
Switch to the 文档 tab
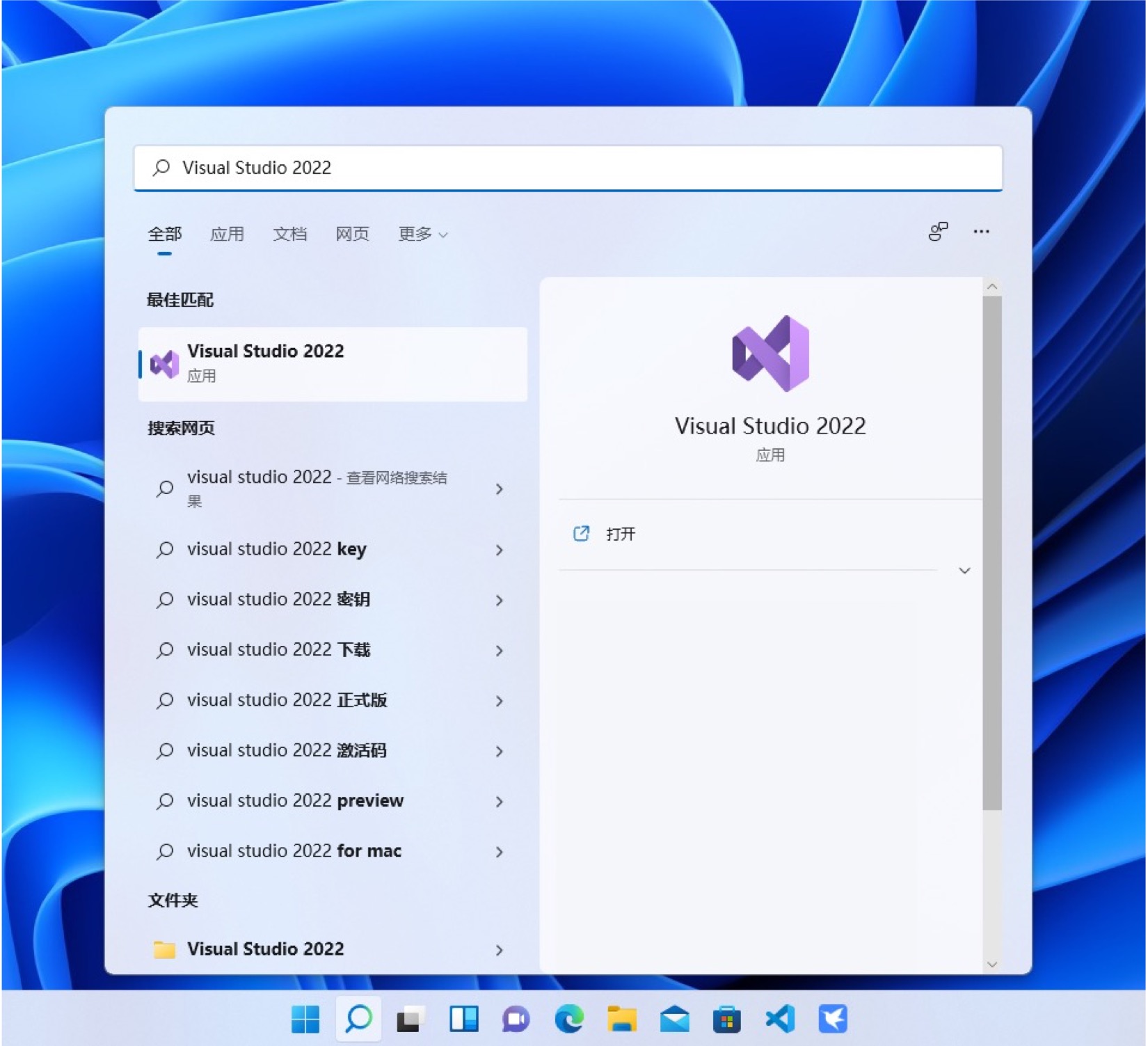[290, 234]
